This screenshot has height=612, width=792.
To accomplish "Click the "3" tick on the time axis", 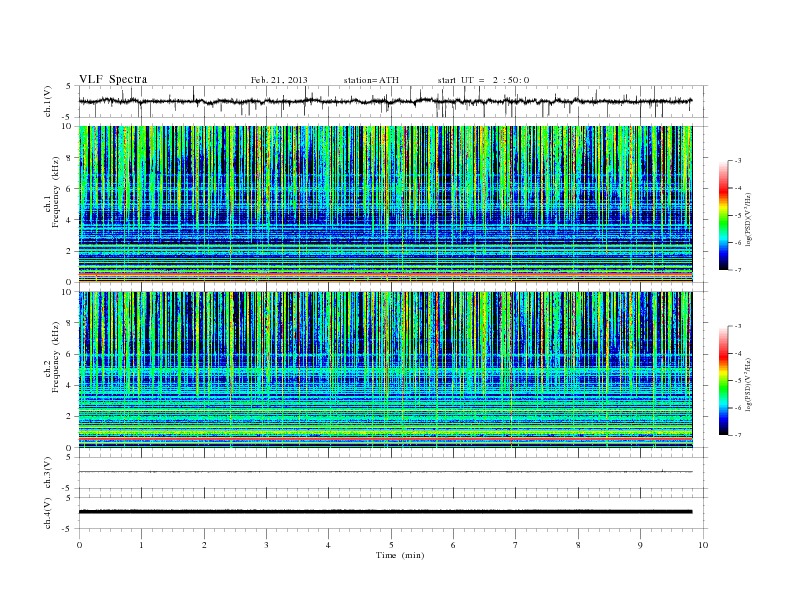I will coord(266,545).
